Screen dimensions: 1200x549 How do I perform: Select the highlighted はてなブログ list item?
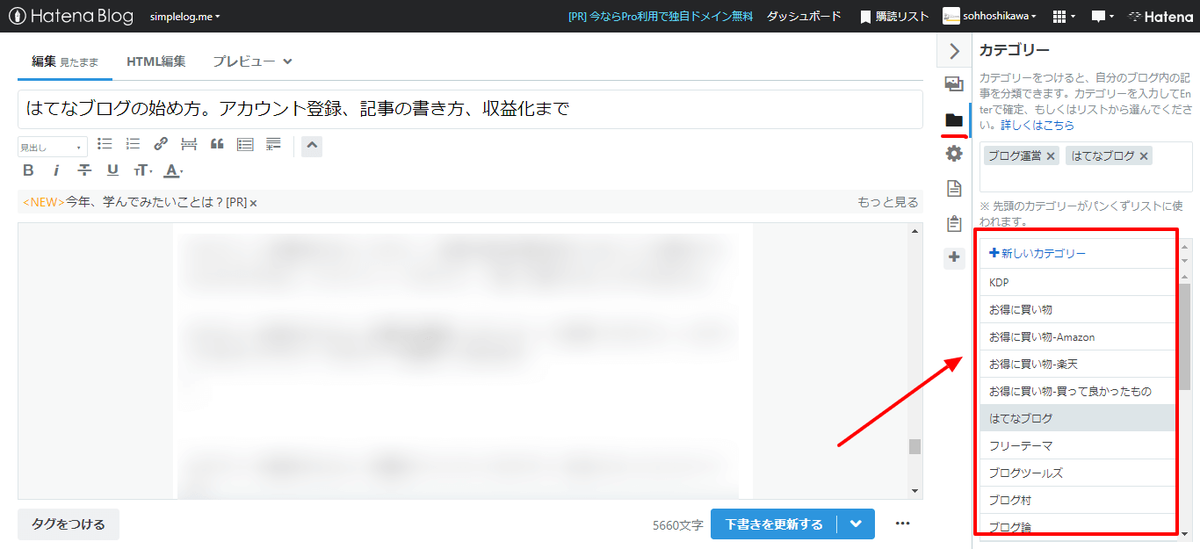1076,418
